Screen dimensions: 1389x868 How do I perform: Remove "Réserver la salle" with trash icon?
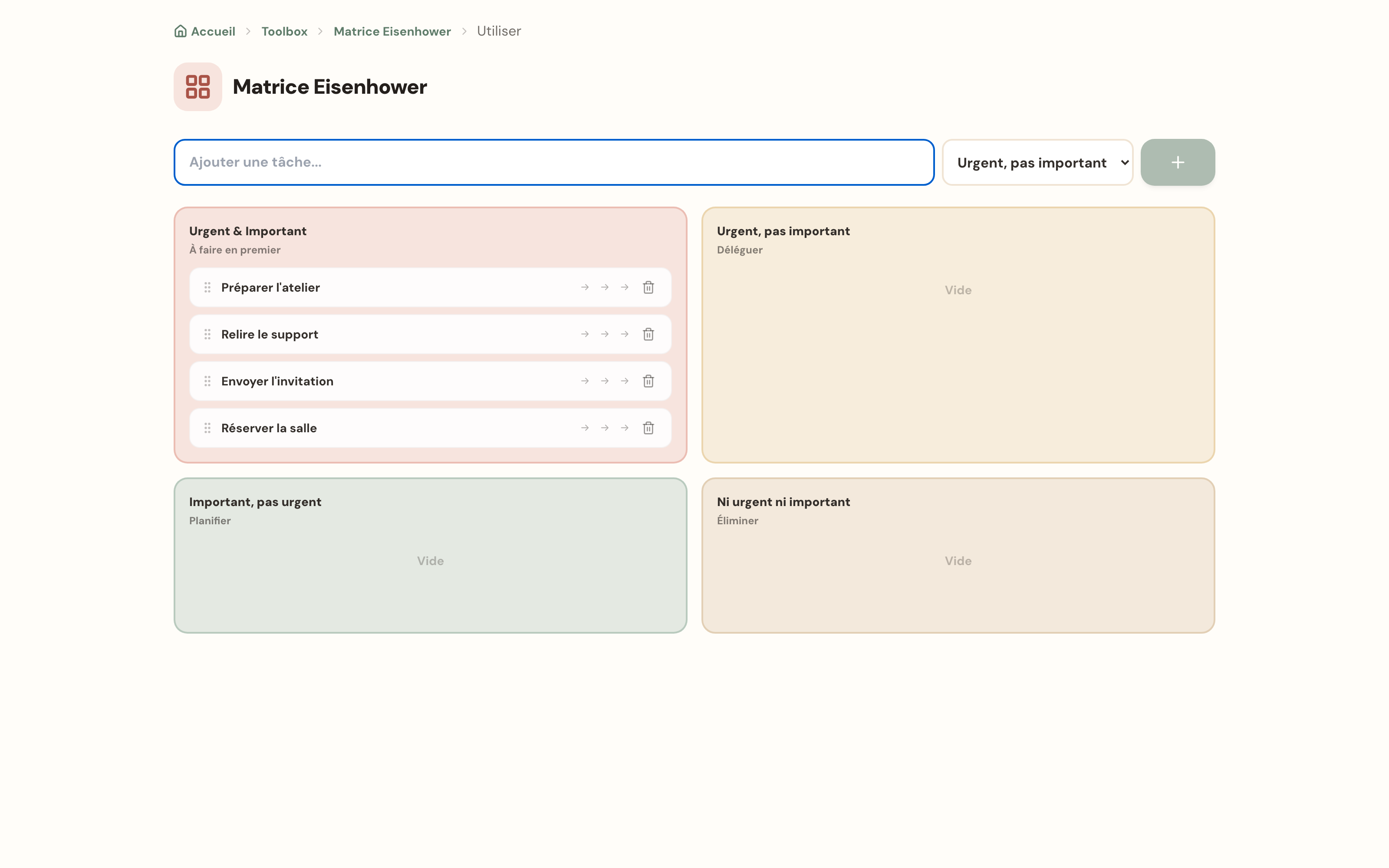648,427
